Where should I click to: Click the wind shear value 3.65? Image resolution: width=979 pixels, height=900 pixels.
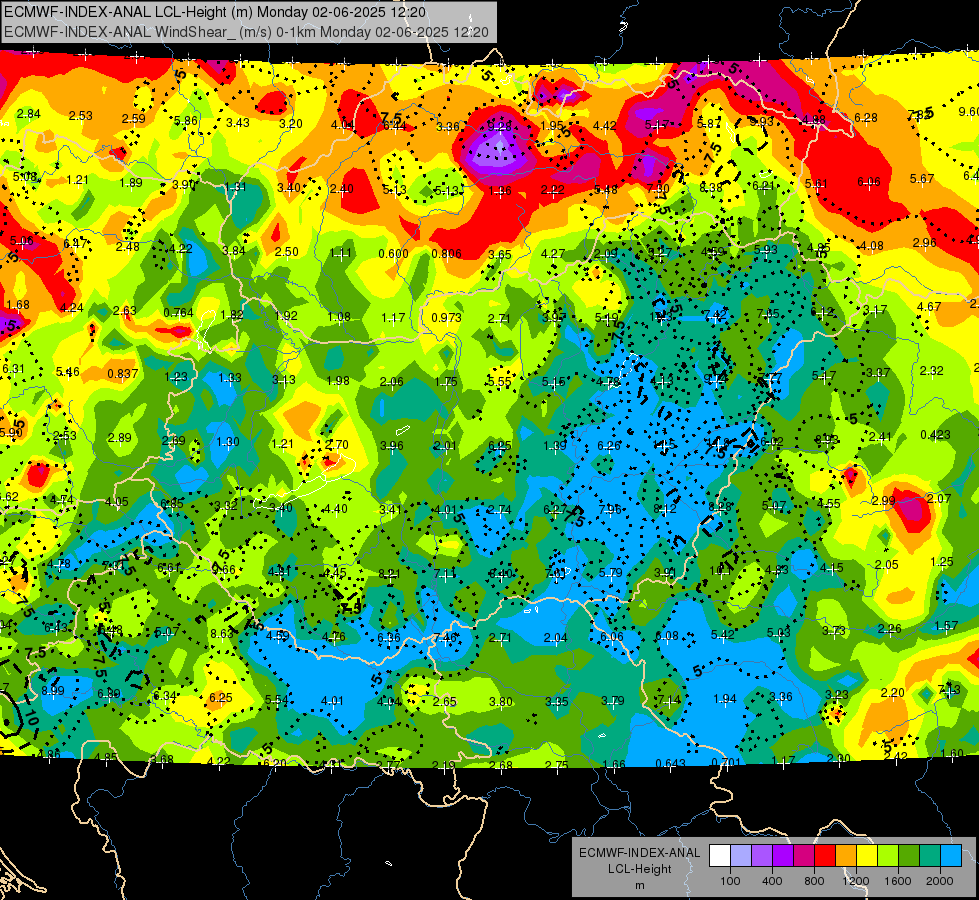pyautogui.click(x=499, y=255)
